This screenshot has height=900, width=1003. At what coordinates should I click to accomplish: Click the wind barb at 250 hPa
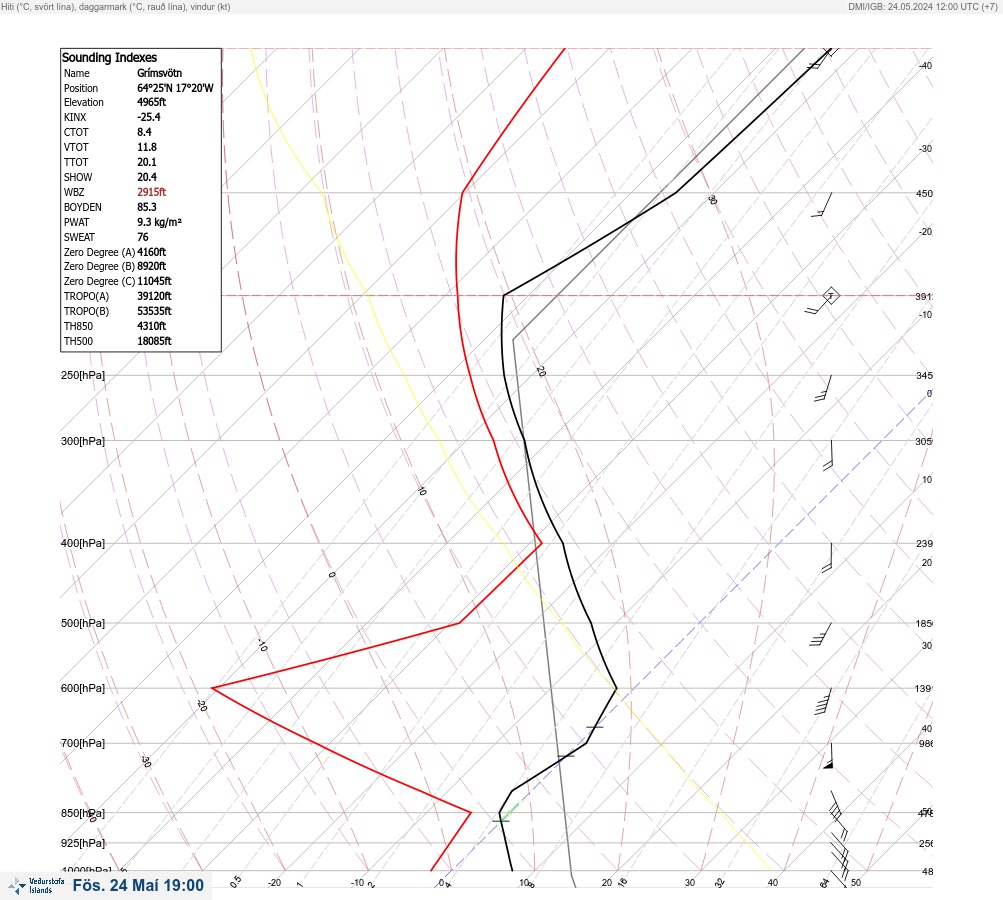pos(823,388)
